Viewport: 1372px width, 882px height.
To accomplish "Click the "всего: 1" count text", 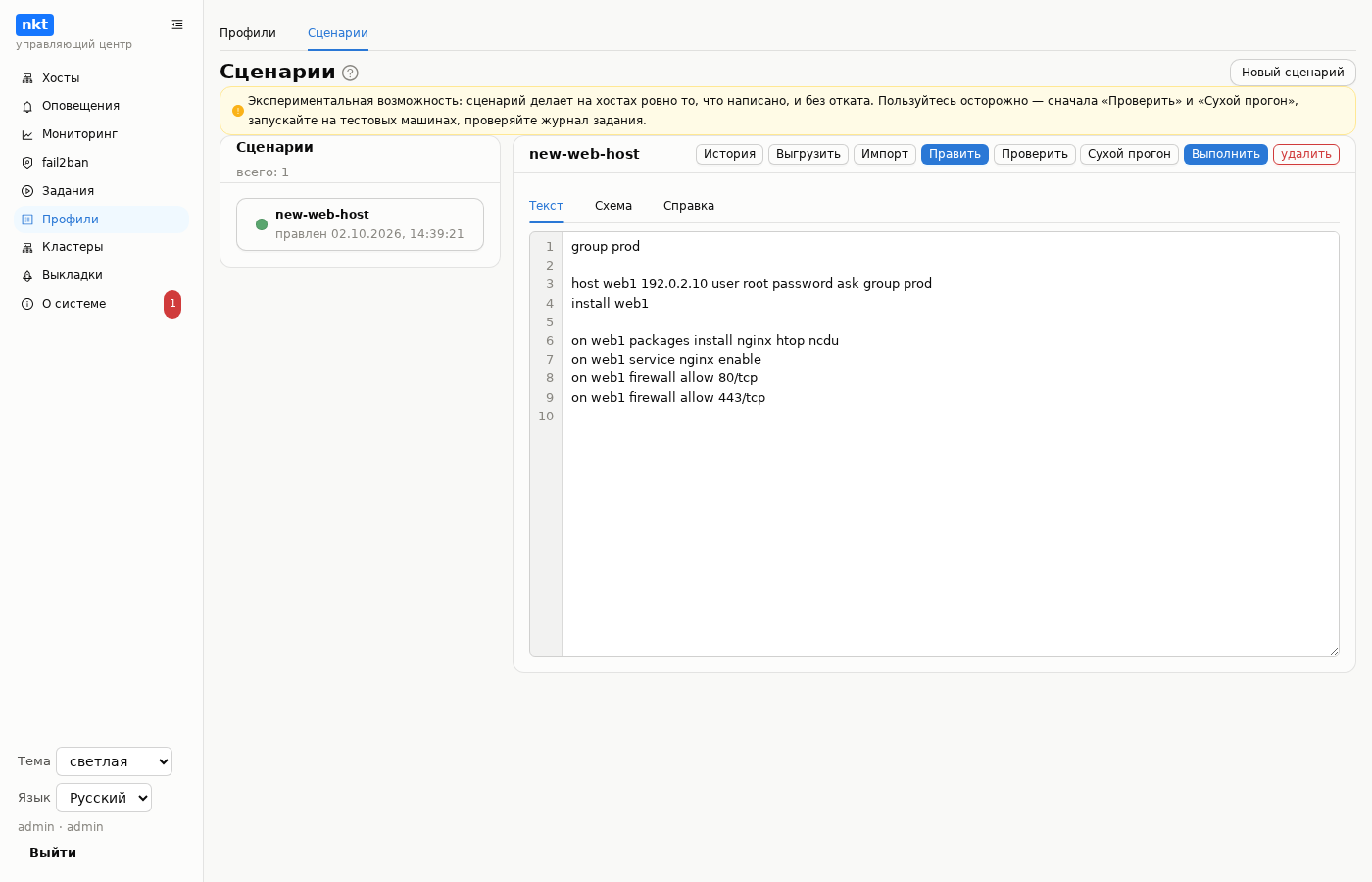I will 263,172.
